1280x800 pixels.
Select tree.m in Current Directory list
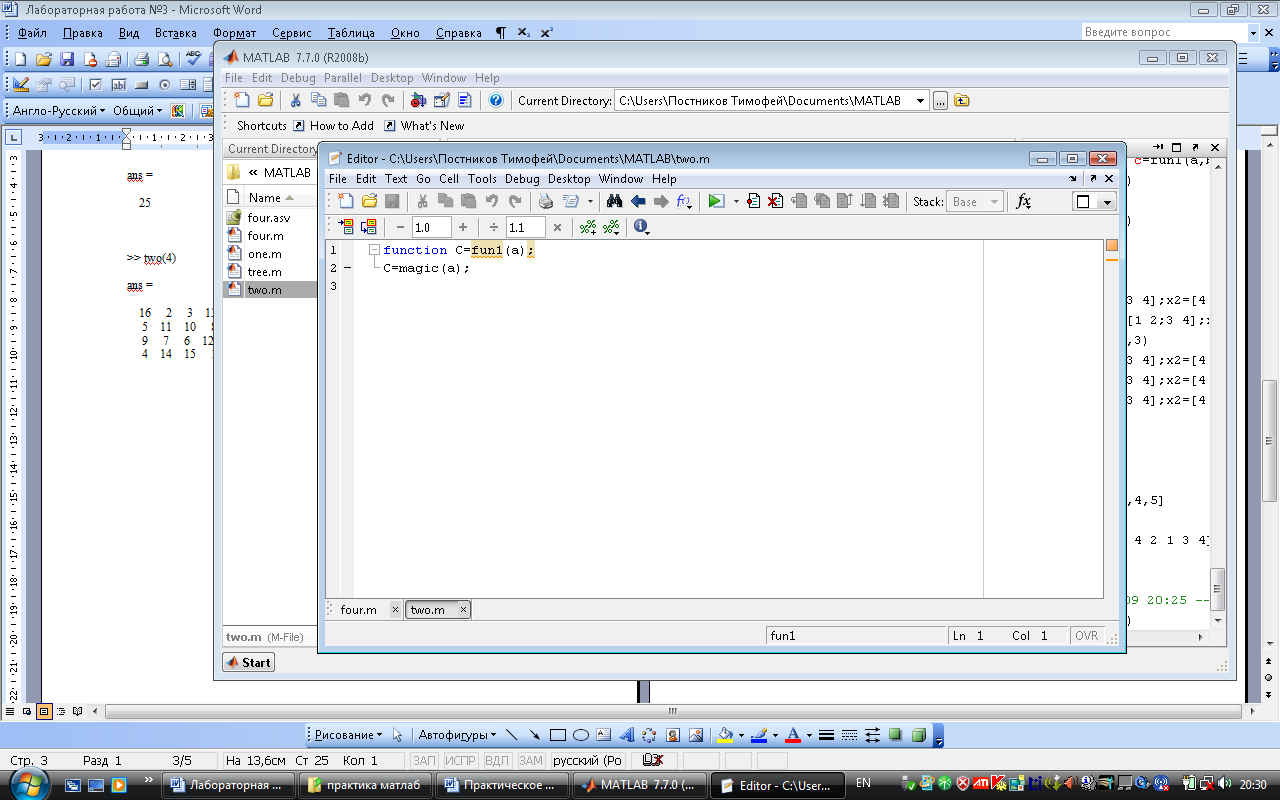point(265,272)
